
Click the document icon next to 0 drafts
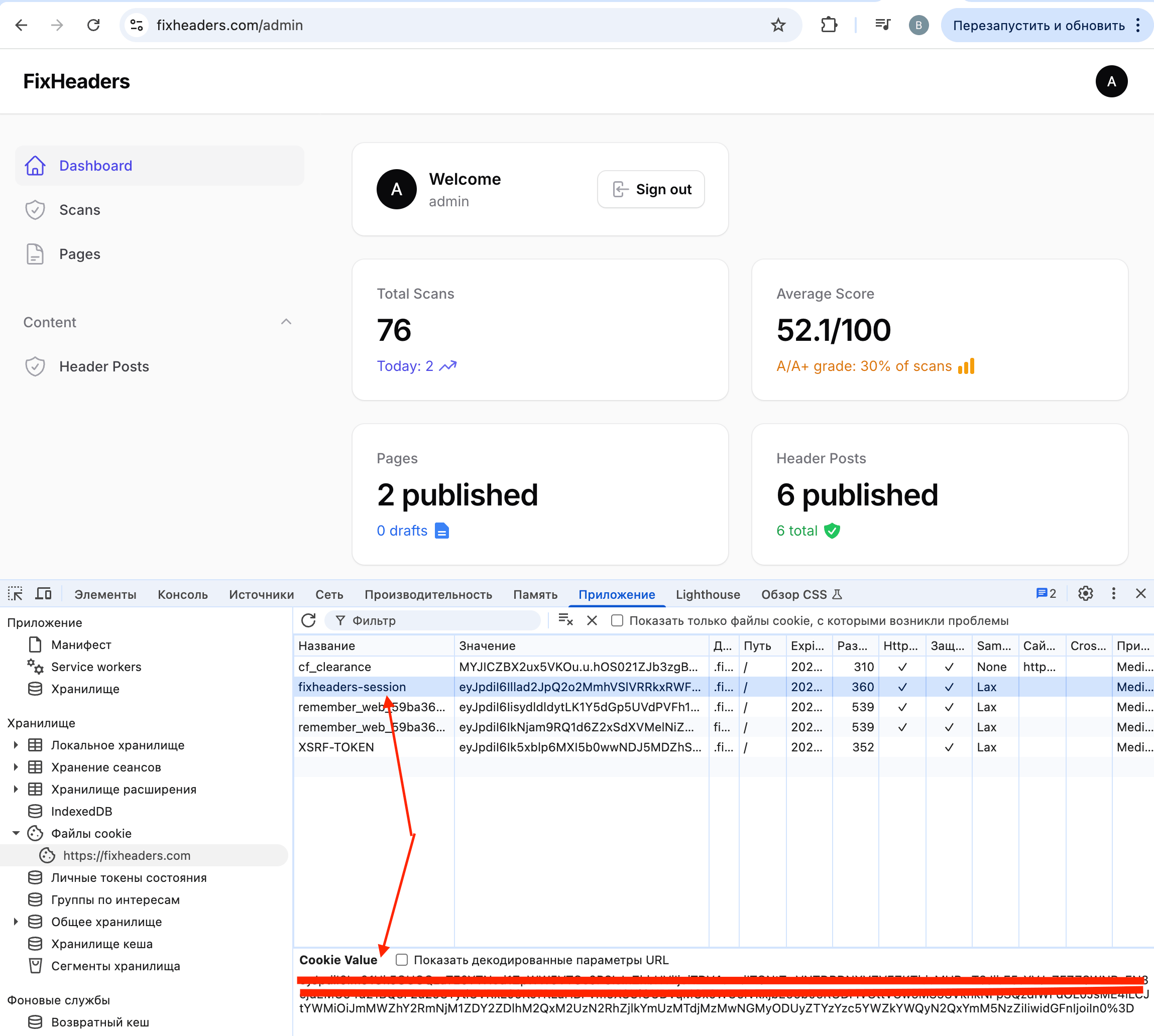click(441, 531)
